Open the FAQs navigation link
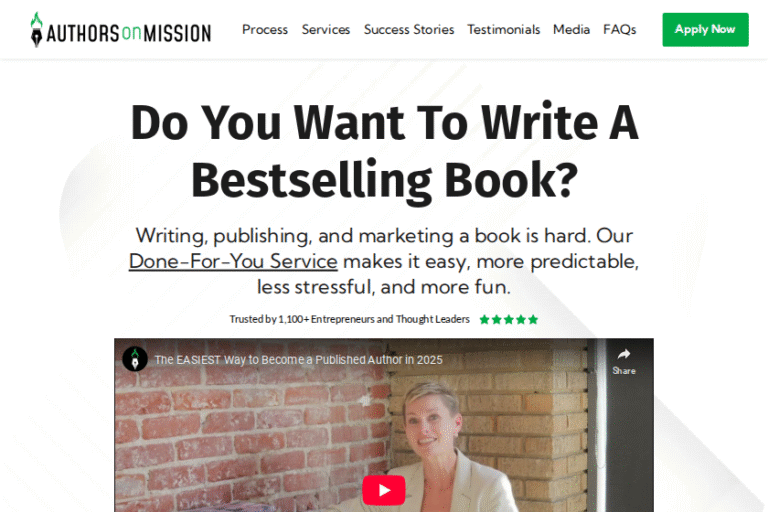This screenshot has width=768, height=512. [620, 29]
